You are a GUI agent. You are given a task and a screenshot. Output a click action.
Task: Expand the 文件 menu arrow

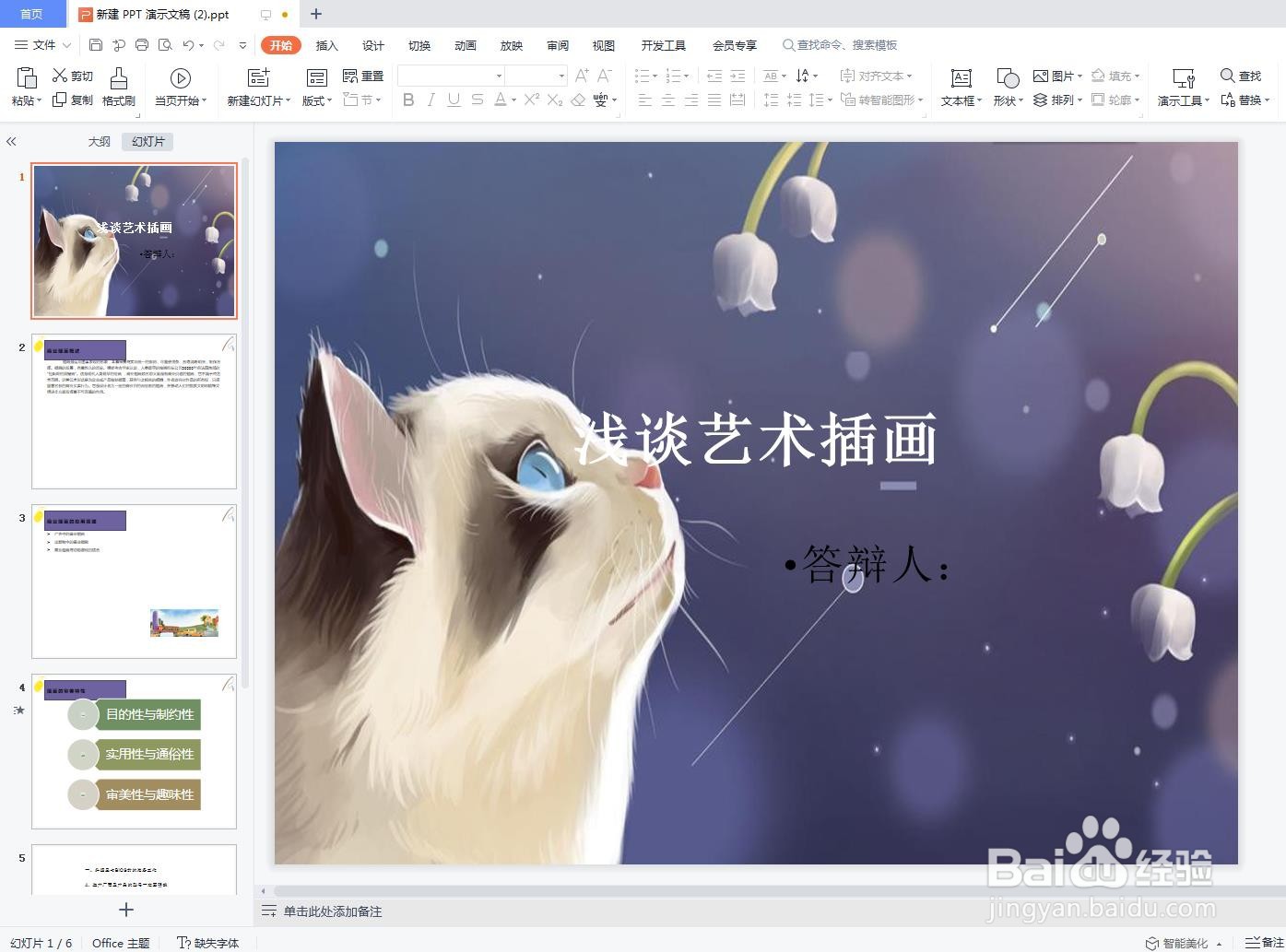[x=66, y=44]
